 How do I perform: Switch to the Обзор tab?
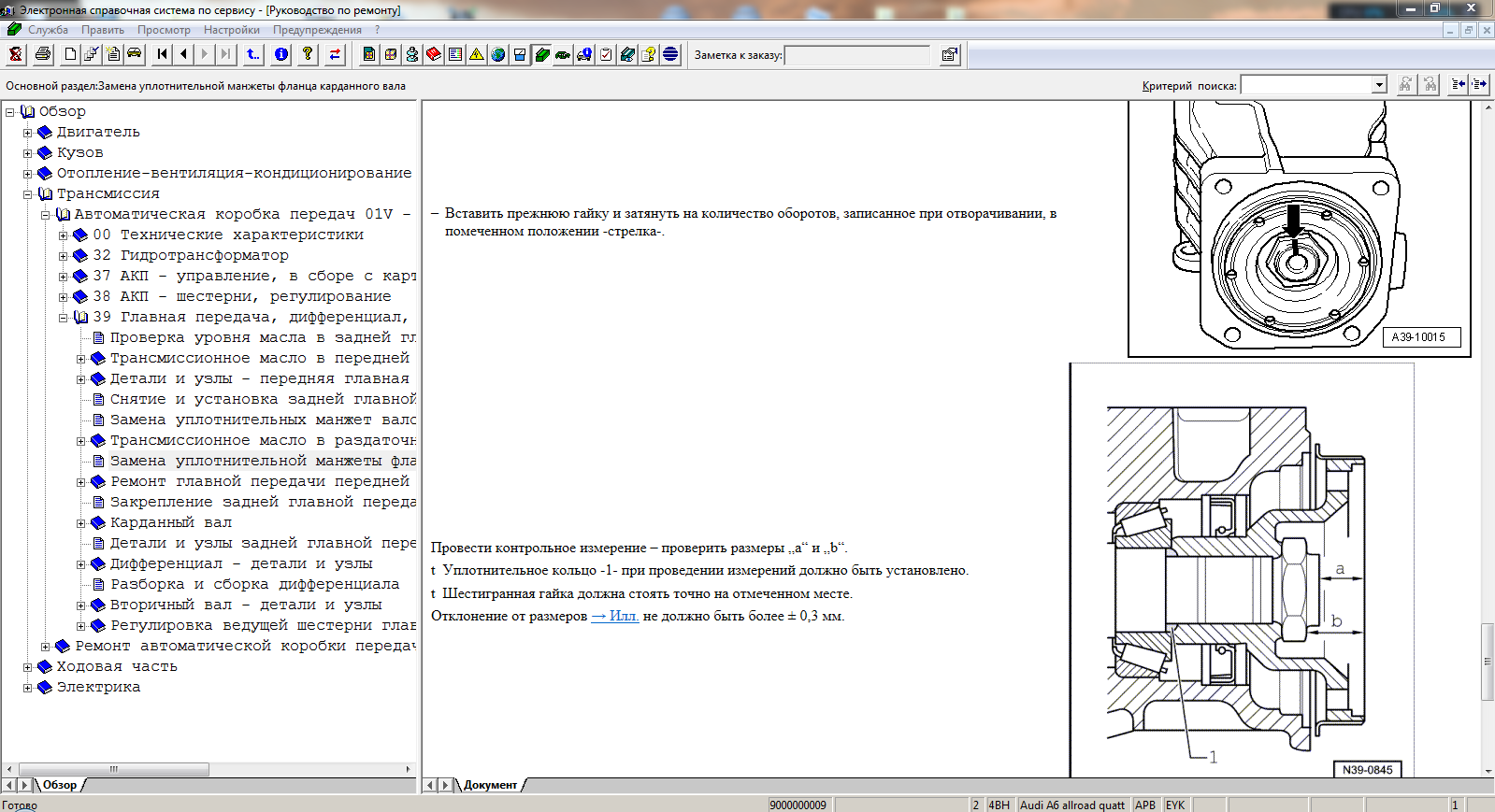coord(60,785)
